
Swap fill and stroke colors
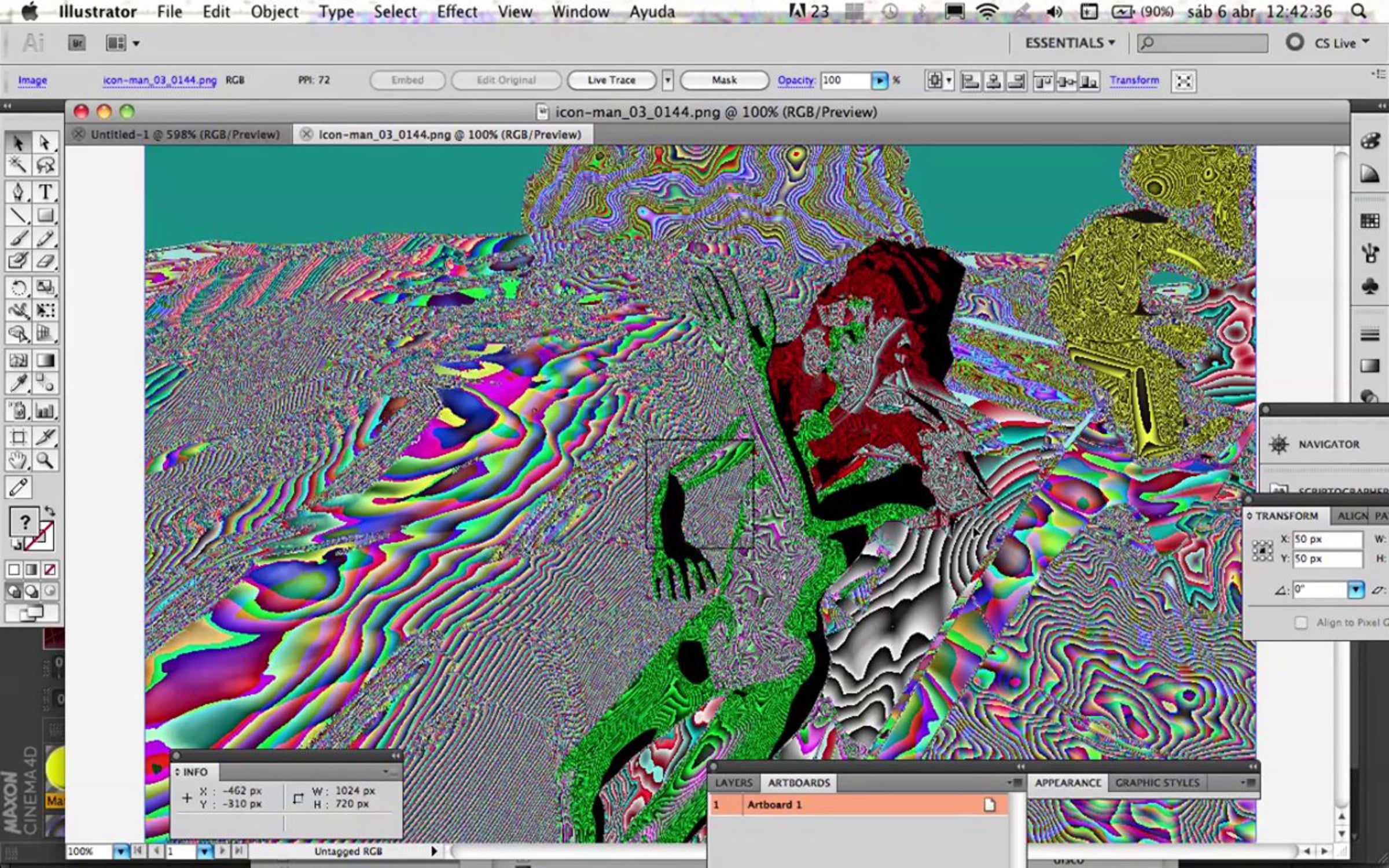[x=50, y=511]
